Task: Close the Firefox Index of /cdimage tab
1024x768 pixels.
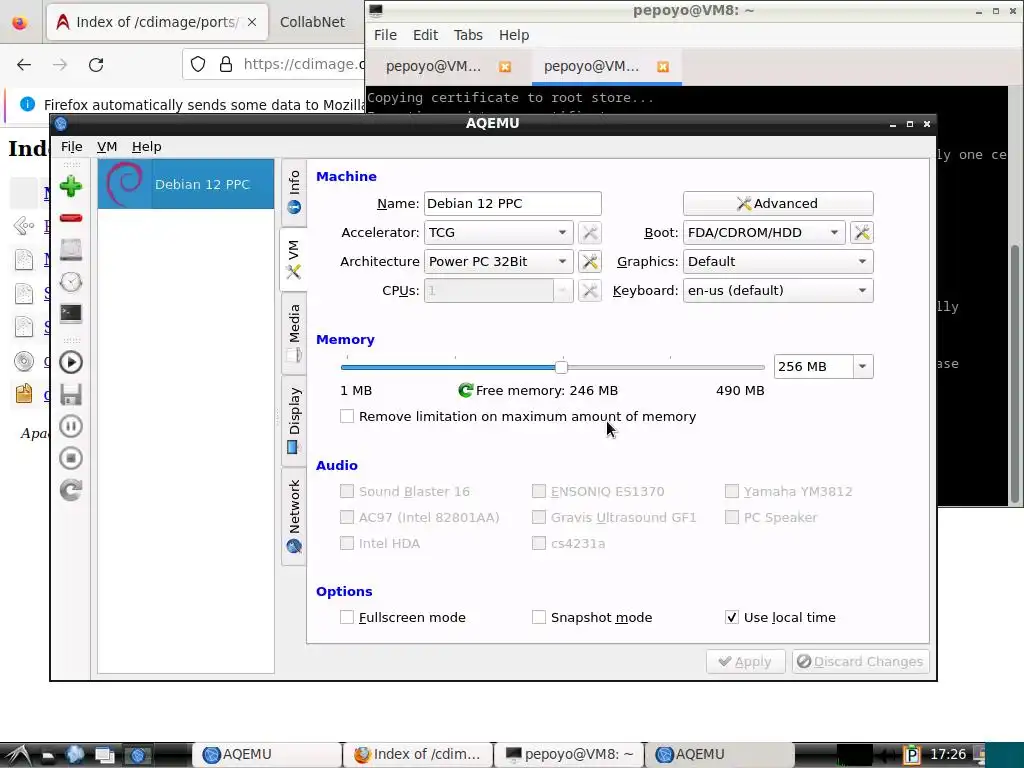Action: tap(252, 22)
